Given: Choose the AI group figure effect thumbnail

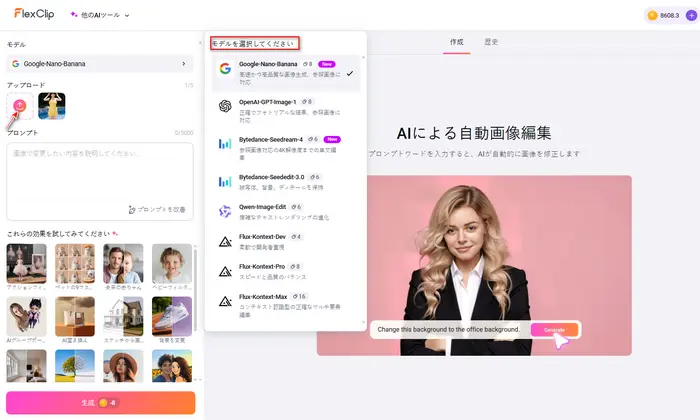Looking at the screenshot, I should click(26, 316).
